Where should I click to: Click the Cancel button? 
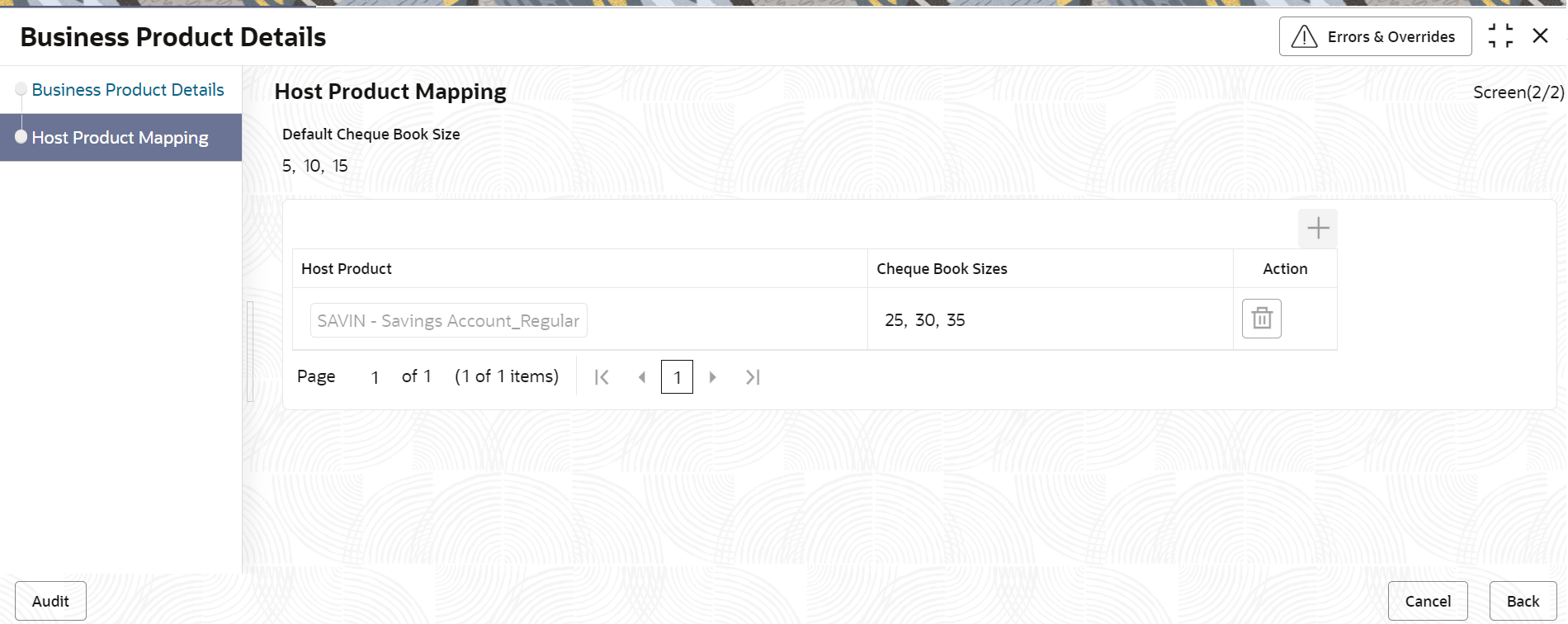1428,601
